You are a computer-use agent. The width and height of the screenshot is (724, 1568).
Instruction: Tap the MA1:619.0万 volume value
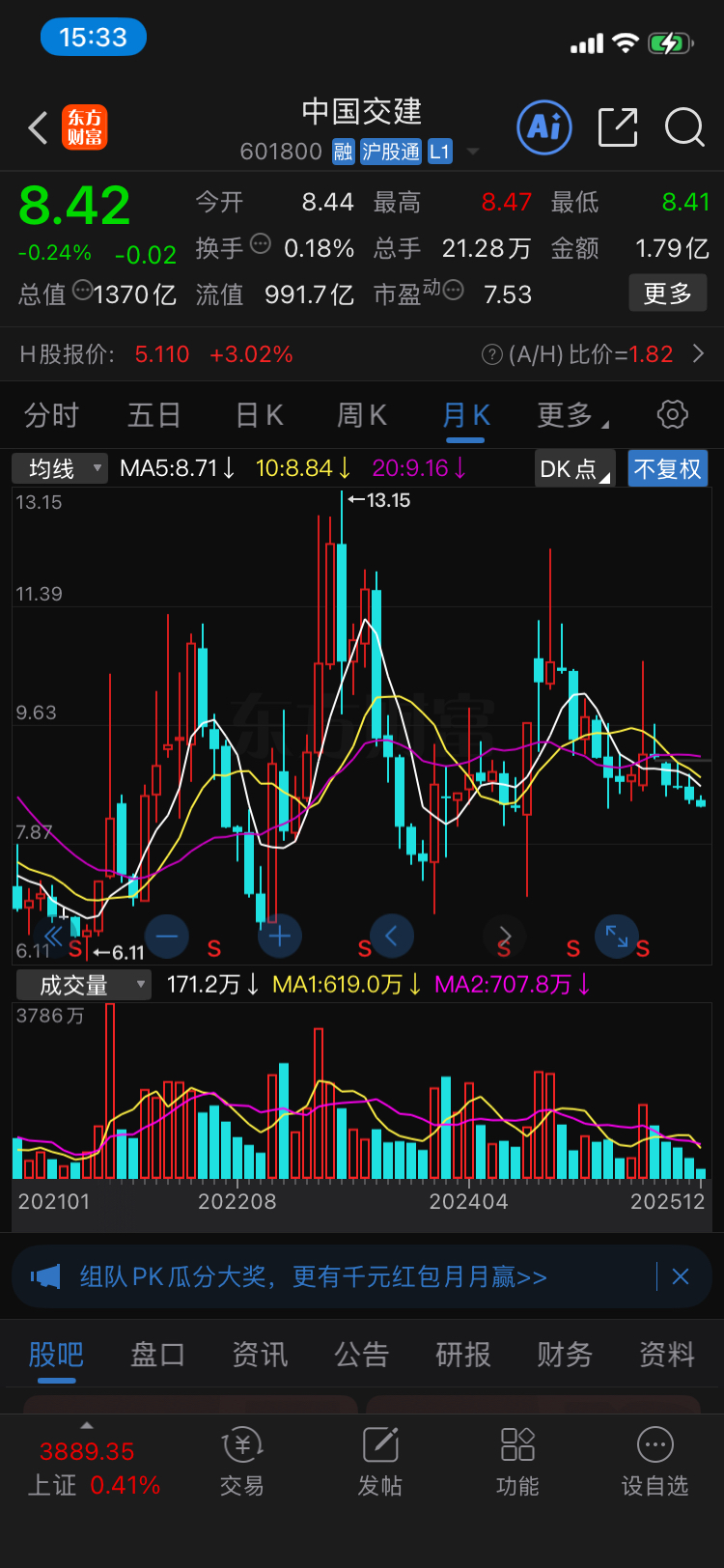pyautogui.click(x=348, y=984)
